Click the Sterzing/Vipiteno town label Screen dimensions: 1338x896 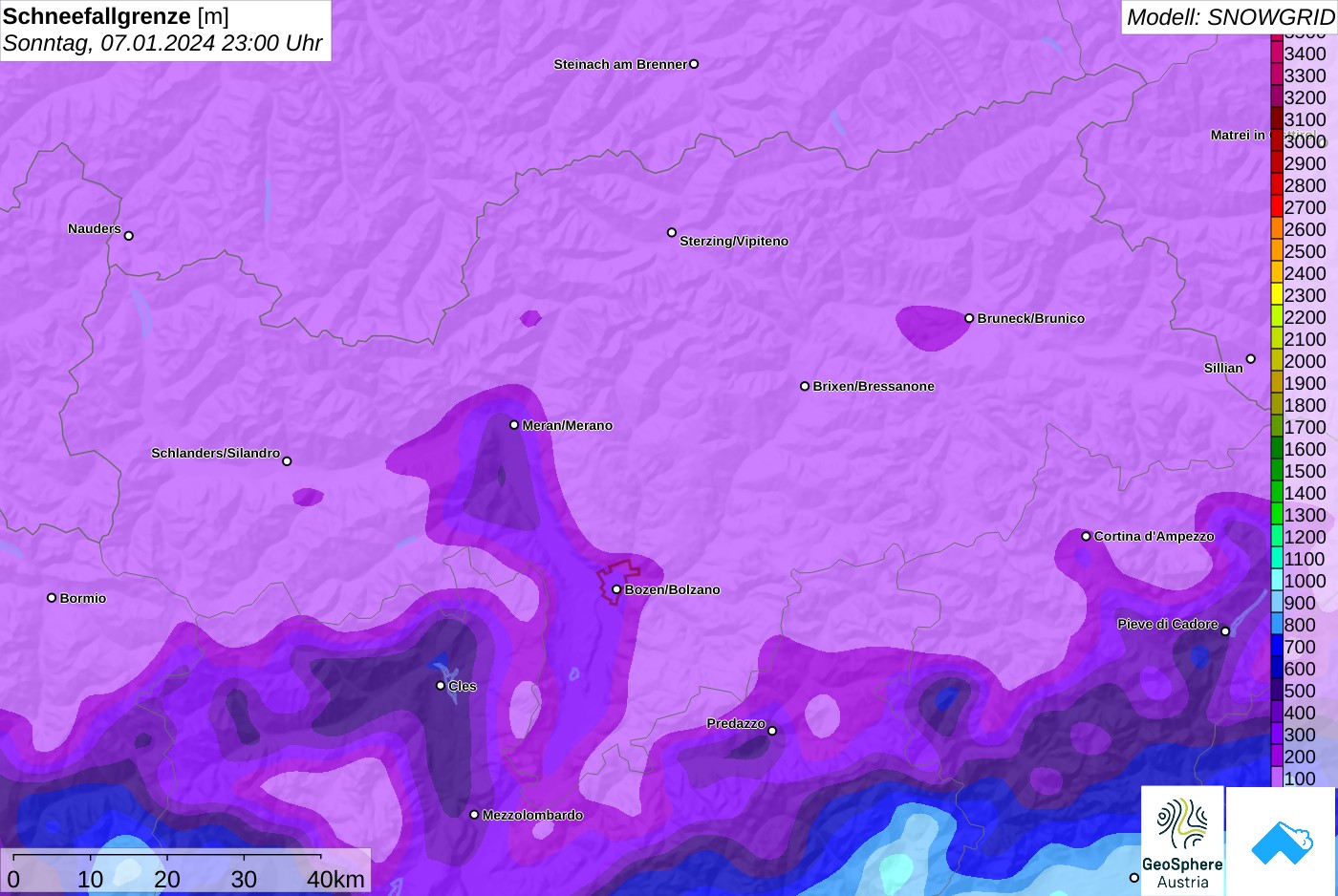pyautogui.click(x=733, y=242)
